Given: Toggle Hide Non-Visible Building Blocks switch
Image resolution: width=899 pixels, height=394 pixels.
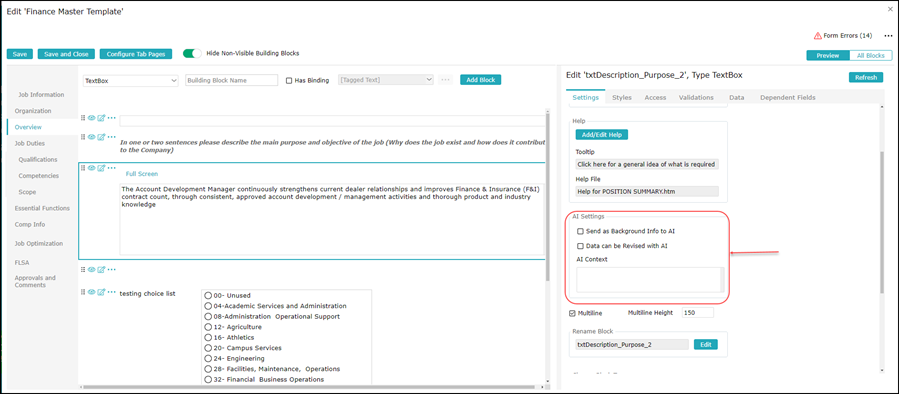Looking at the screenshot, I should (x=192, y=53).
